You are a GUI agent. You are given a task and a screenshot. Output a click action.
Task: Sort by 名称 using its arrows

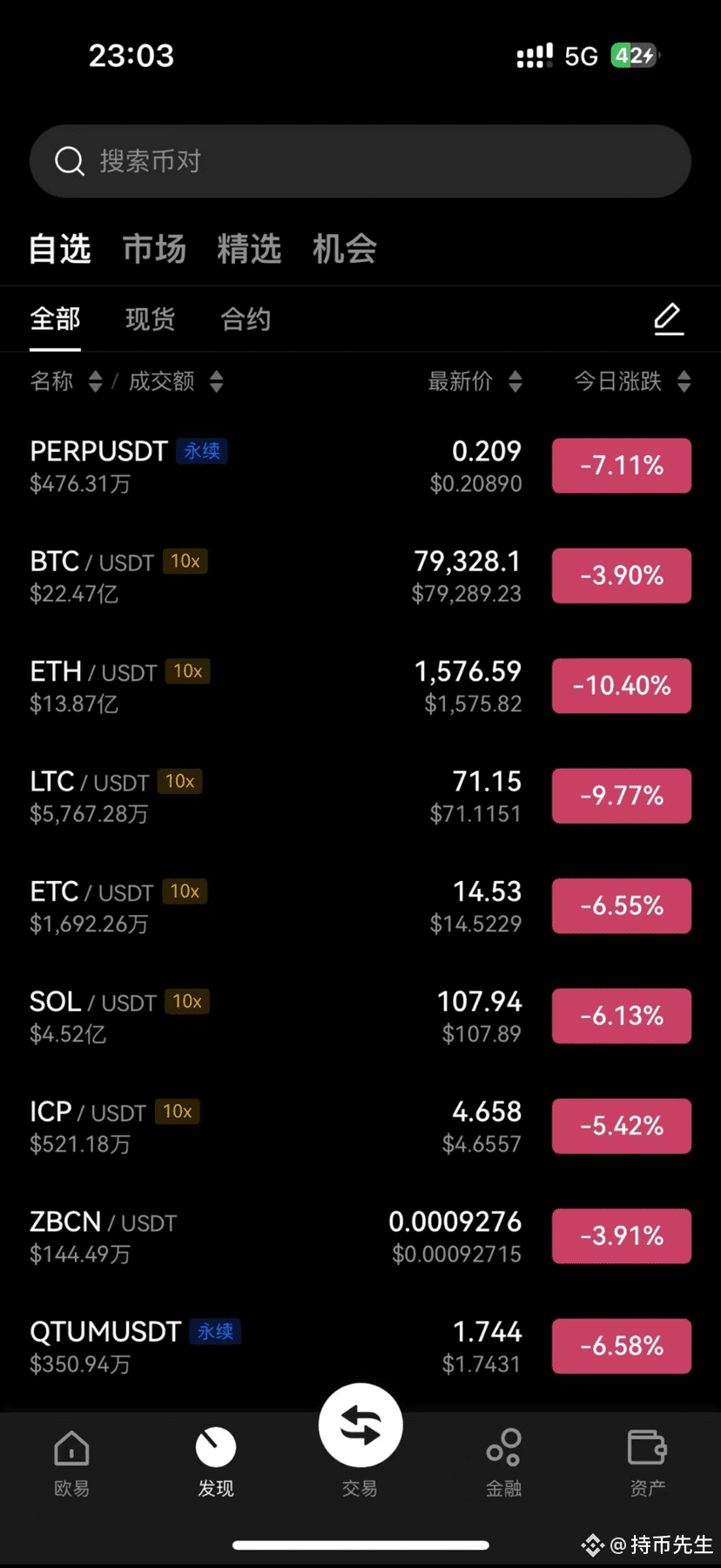pos(96,381)
